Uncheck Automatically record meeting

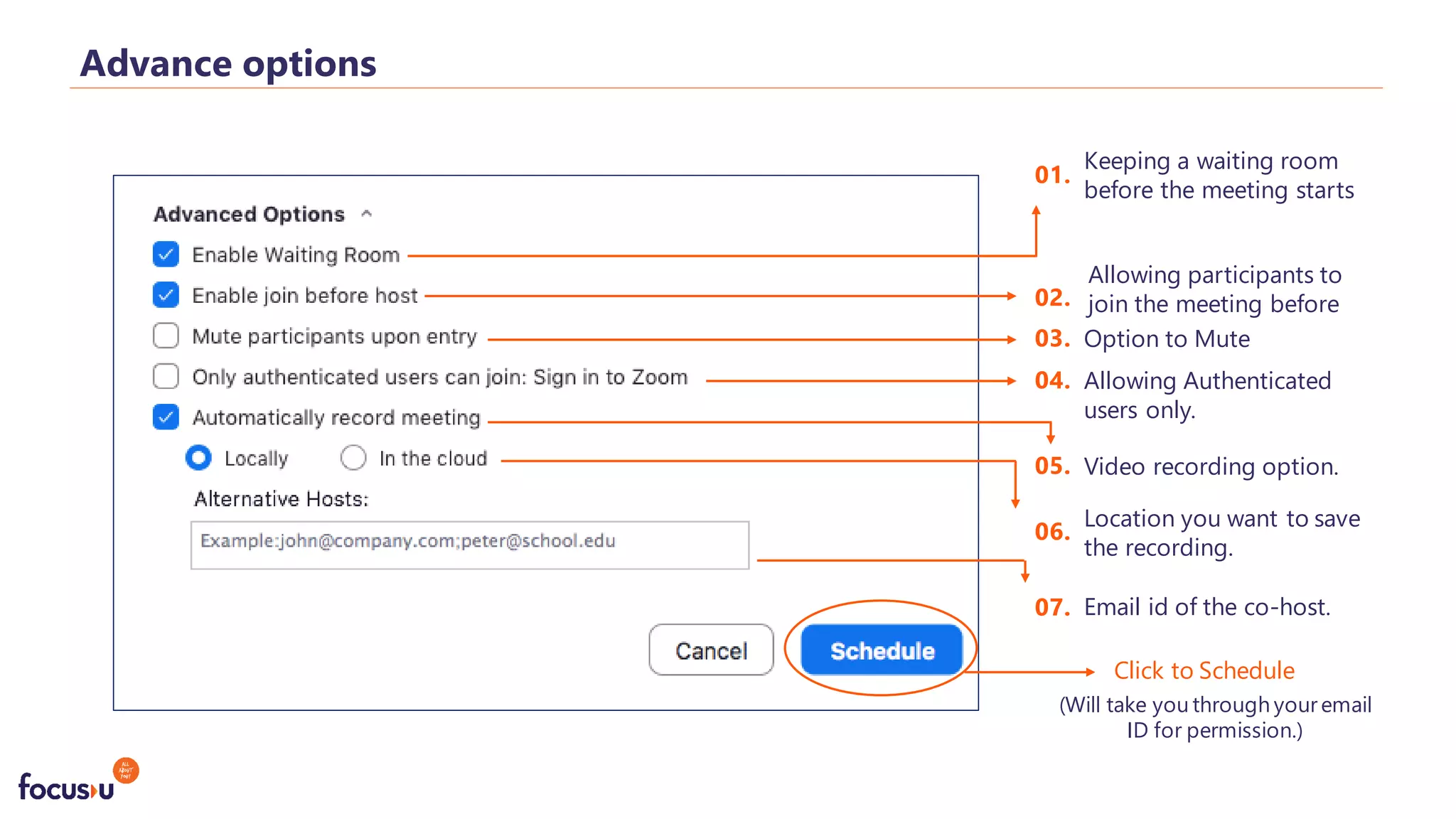tap(166, 417)
